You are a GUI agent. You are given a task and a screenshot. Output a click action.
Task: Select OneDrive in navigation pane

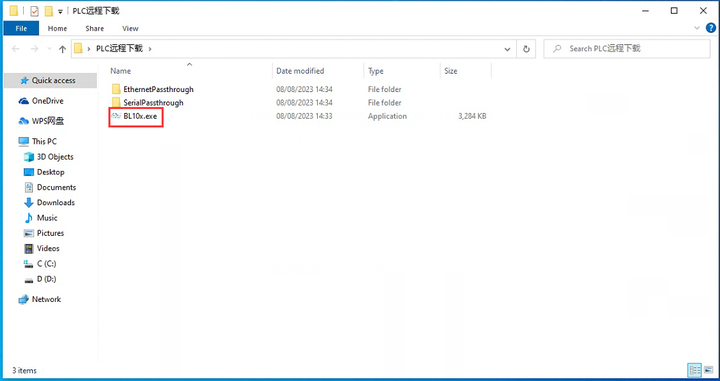click(x=47, y=101)
